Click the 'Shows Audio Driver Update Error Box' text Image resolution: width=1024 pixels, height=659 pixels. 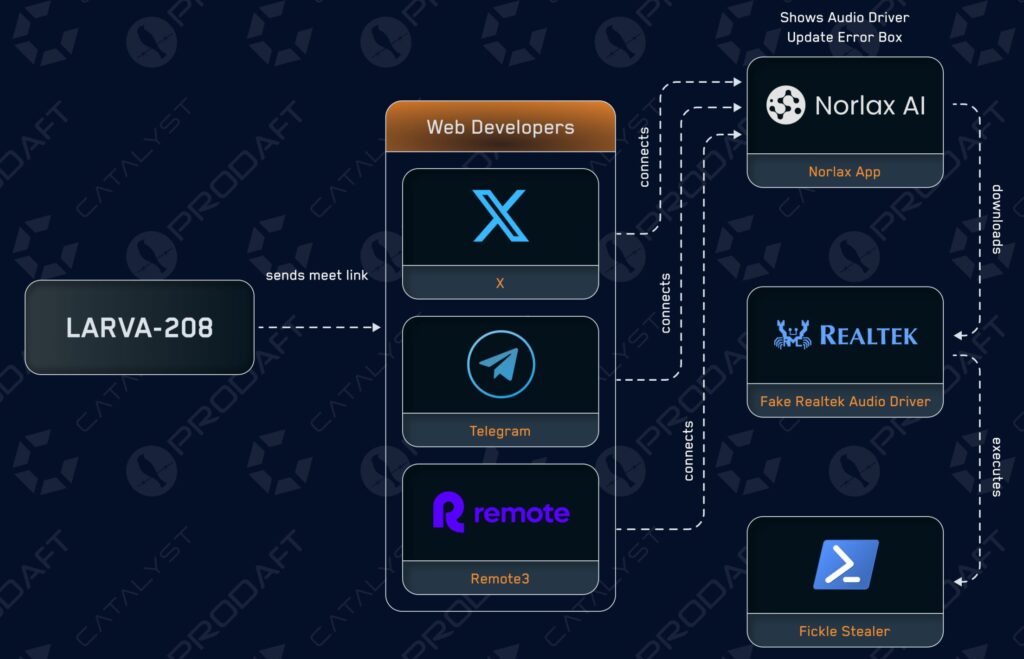pyautogui.click(x=844, y=27)
